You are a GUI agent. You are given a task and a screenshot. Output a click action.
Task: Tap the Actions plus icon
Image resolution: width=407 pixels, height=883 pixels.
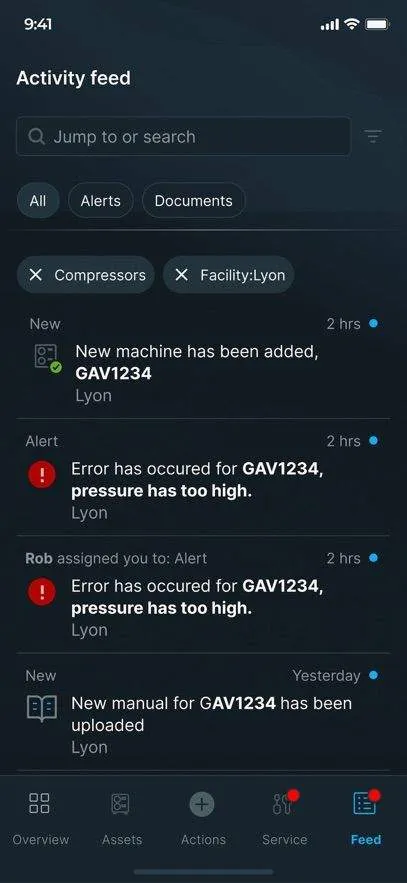(202, 804)
